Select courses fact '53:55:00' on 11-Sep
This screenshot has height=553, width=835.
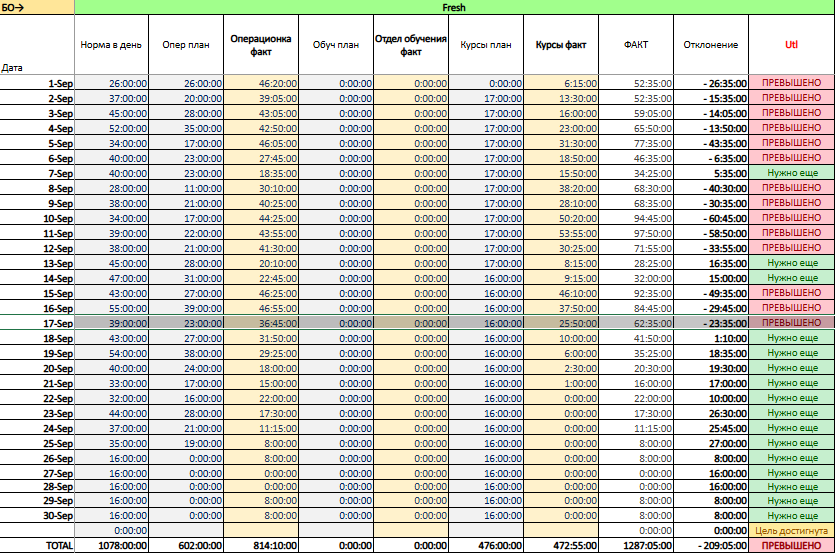561,233
